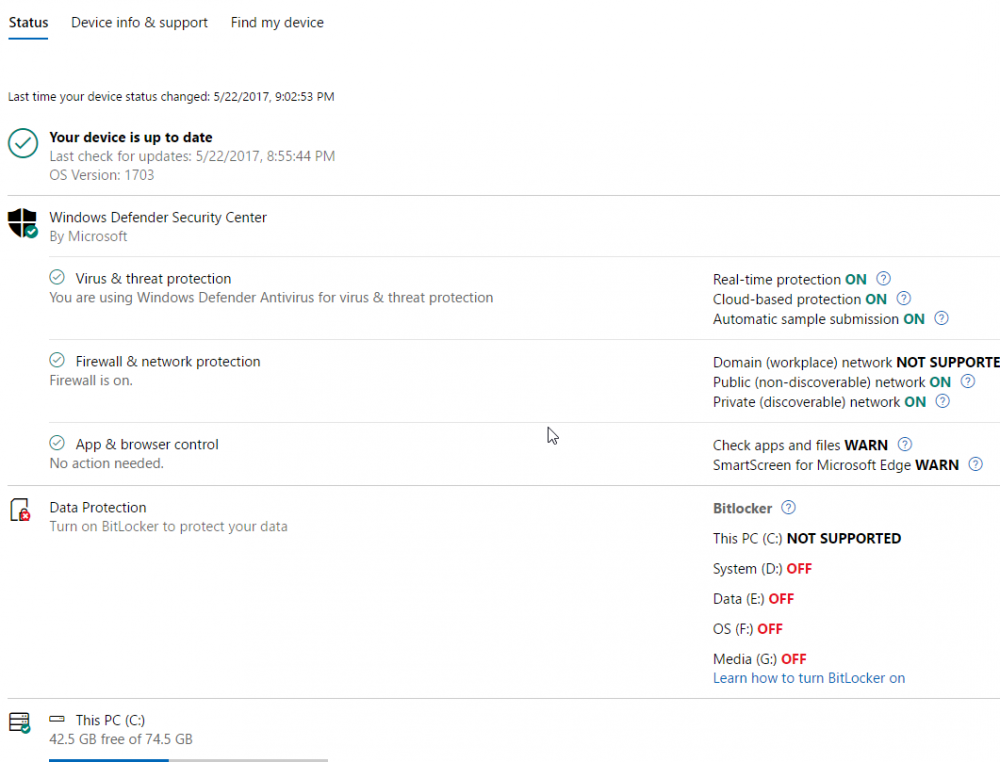Click the Data Protection lock icon
Image resolution: width=1000 pixels, height=762 pixels.
coord(20,511)
